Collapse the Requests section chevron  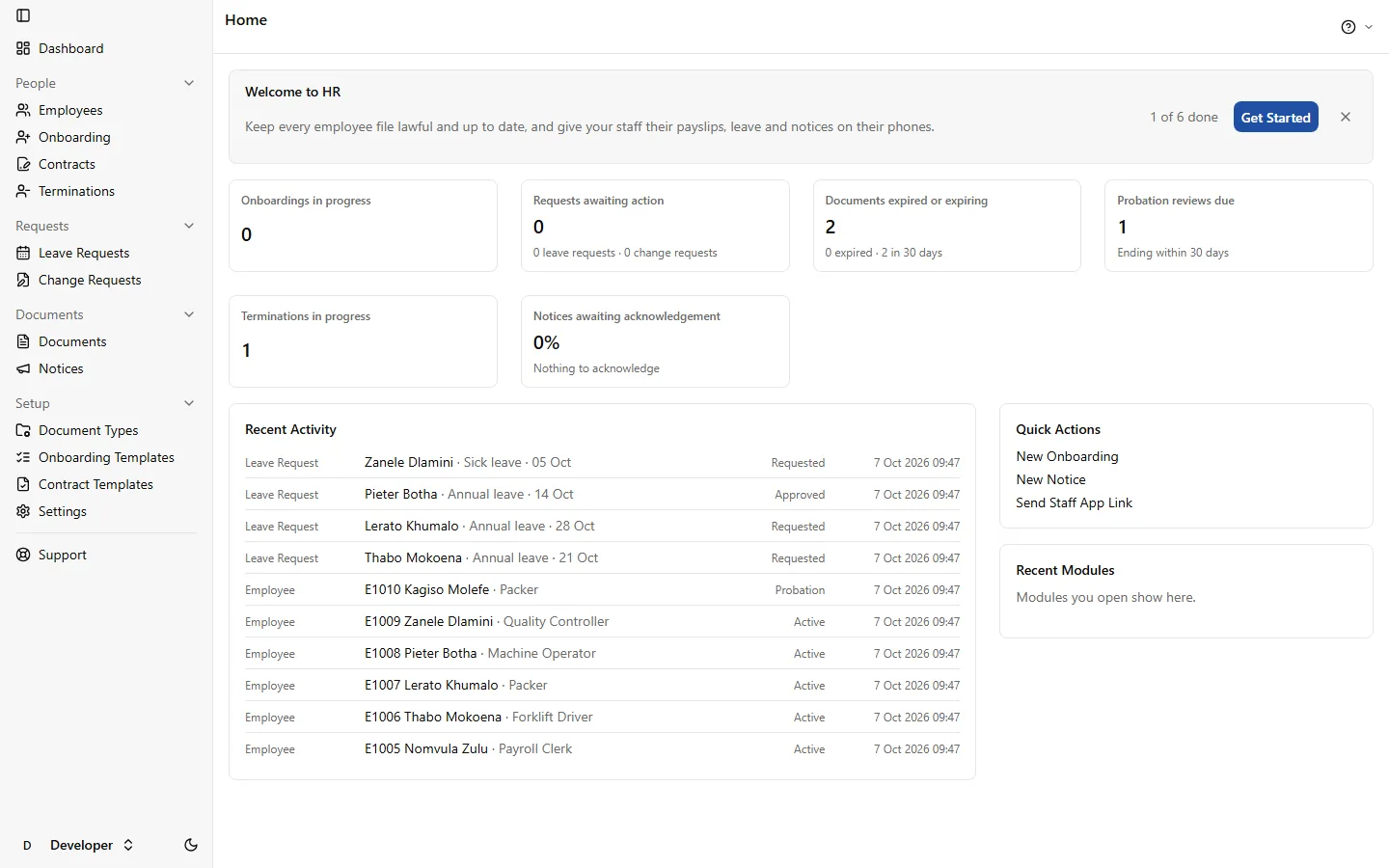pos(189,226)
